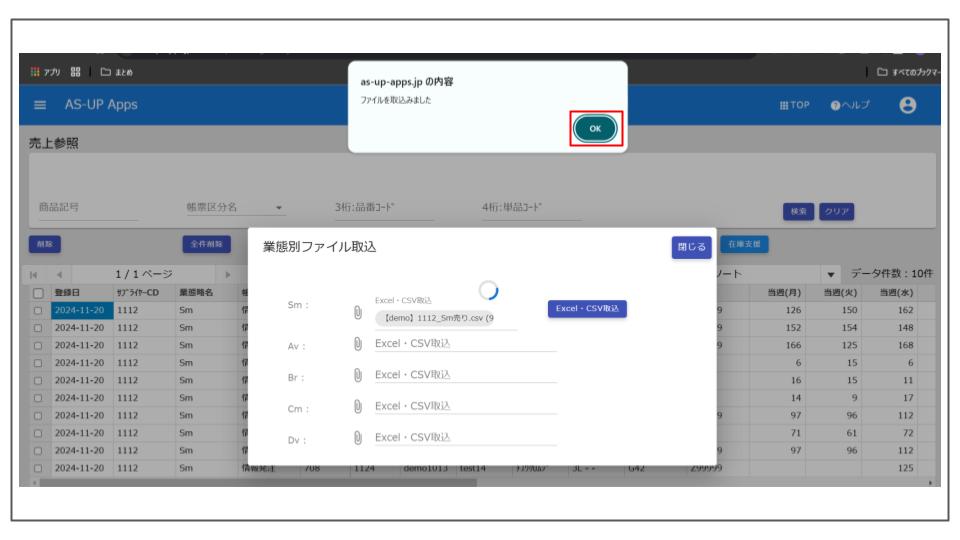
Task: Expand the 帳票区分名 dropdown
Action: pyautogui.click(x=279, y=209)
